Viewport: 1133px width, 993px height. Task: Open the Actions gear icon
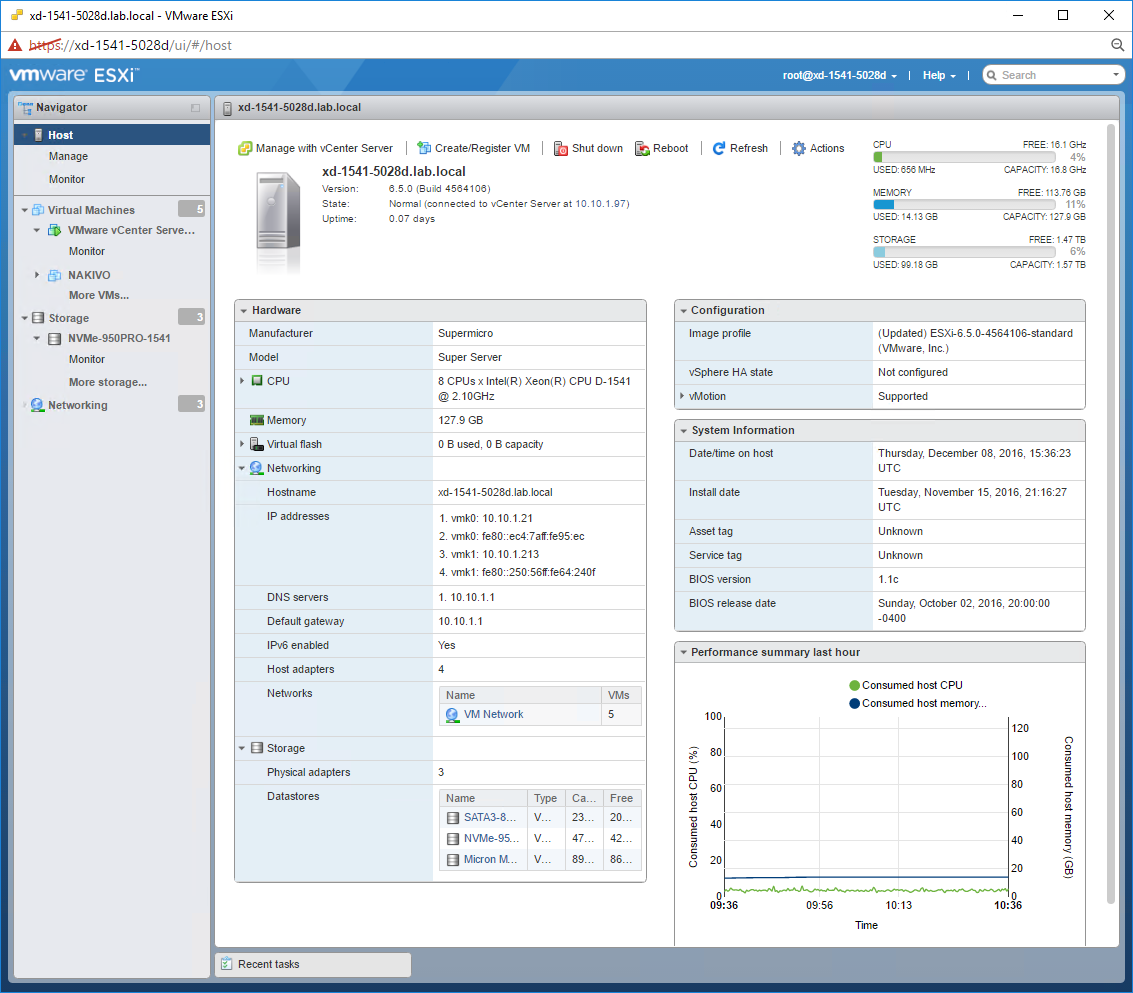(x=798, y=148)
